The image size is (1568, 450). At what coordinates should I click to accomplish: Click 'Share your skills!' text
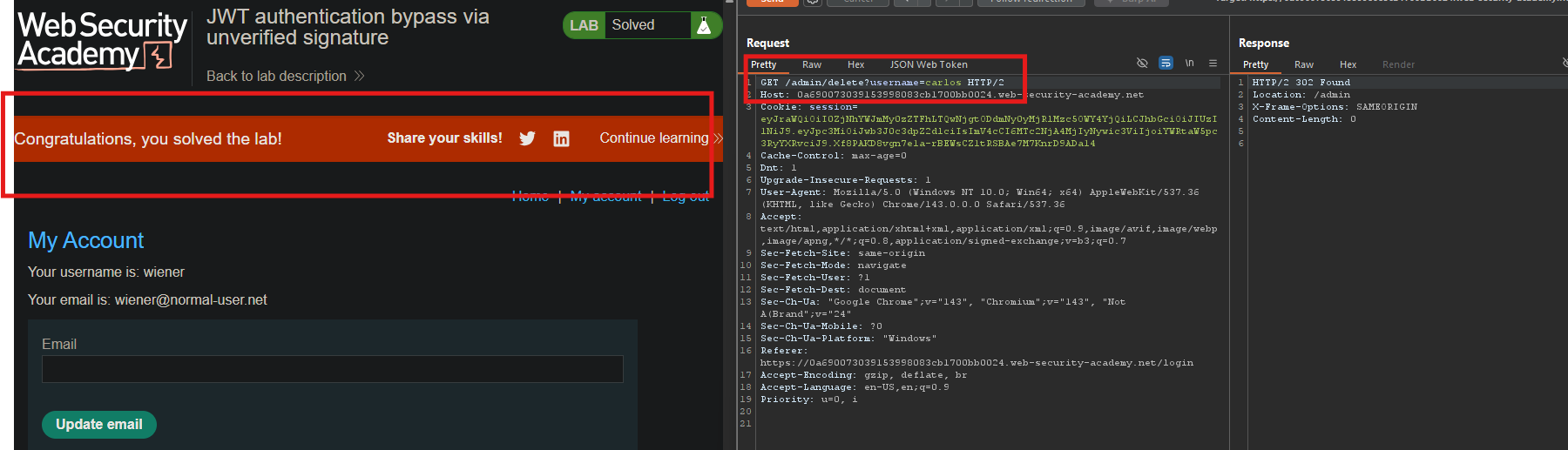(444, 138)
